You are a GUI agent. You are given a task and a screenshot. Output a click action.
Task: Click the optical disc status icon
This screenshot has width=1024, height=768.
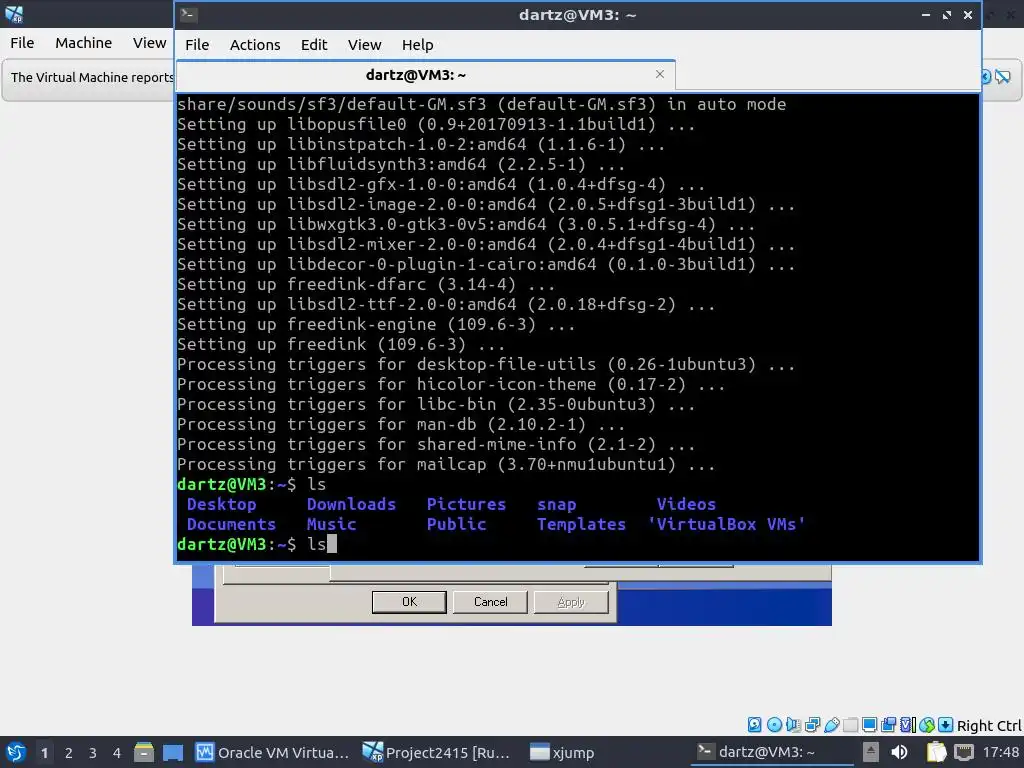(x=774, y=725)
